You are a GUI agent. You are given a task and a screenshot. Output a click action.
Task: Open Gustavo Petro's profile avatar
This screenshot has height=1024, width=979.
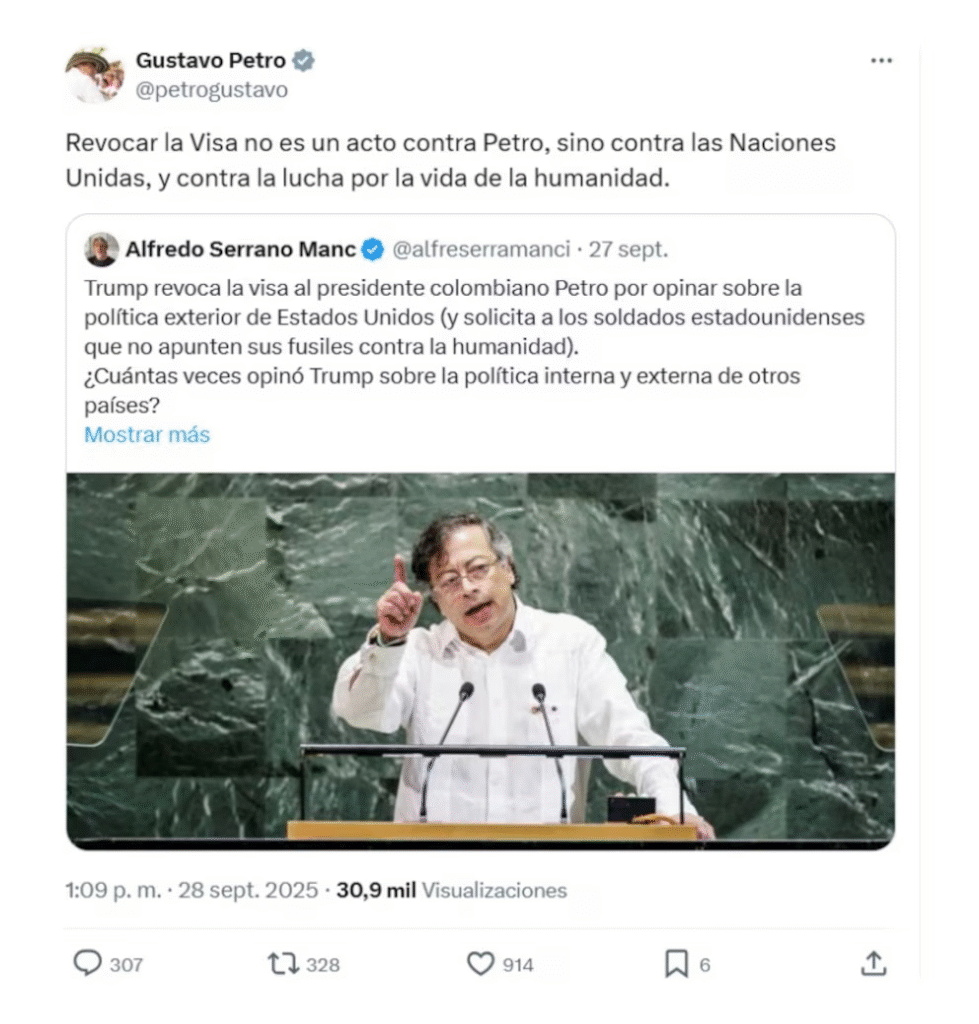coord(95,74)
